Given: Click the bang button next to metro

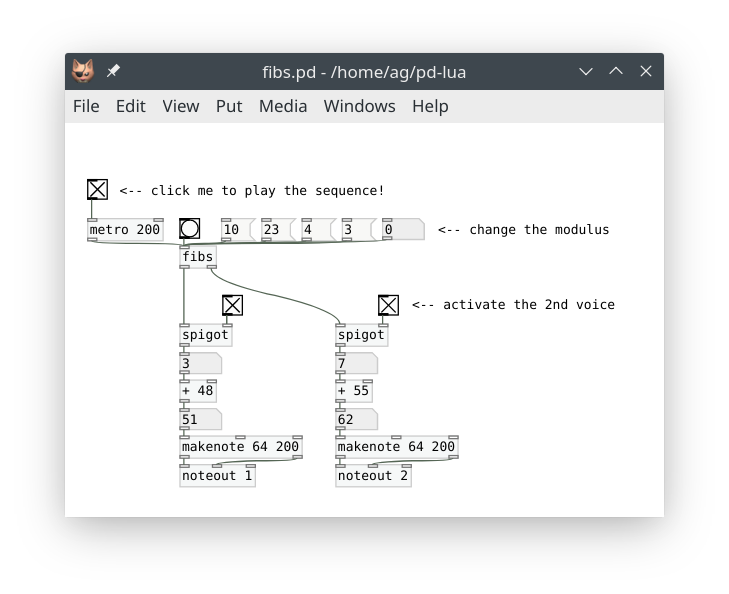Looking at the screenshot, I should (x=190, y=229).
